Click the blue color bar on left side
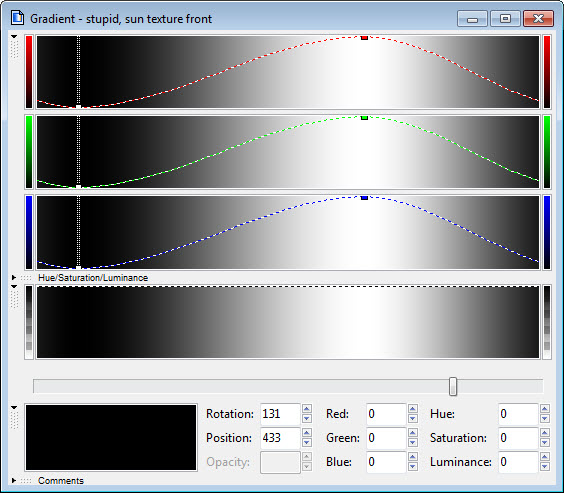 click(29, 232)
